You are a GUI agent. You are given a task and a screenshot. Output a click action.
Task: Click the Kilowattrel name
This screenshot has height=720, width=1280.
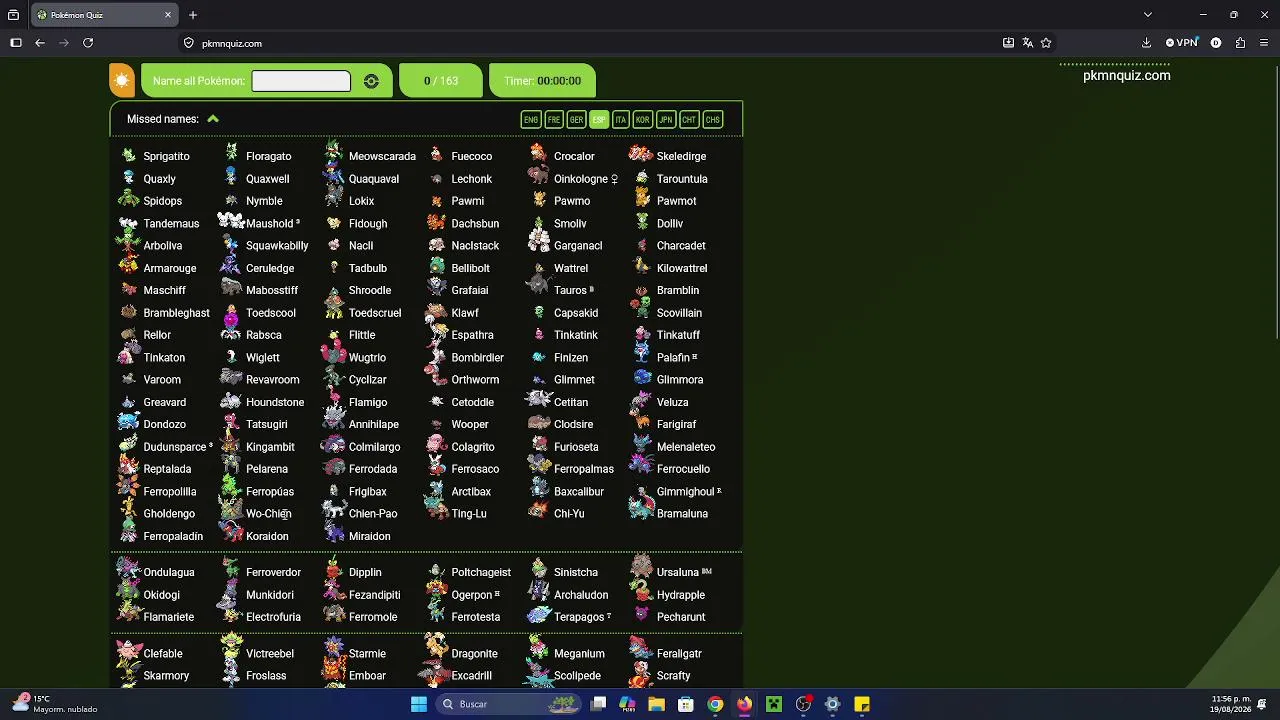(682, 268)
